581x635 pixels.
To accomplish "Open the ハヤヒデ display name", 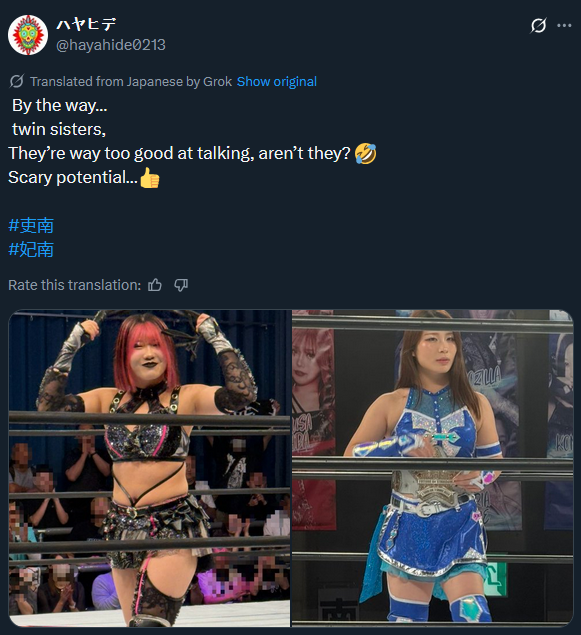I will pos(86,24).
